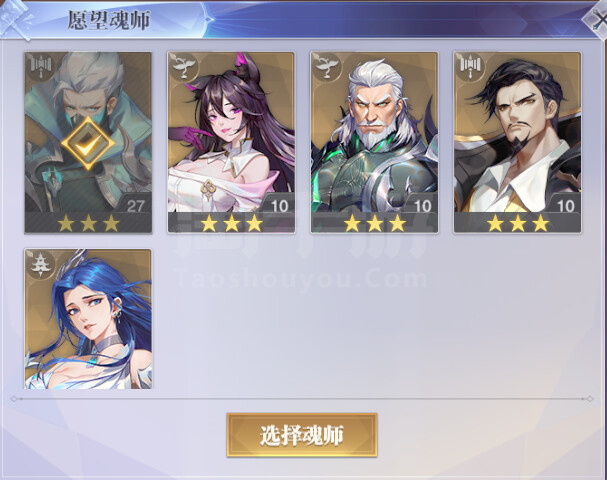Click the dove class icon on fox girl card
This screenshot has height=480, width=607.
pyautogui.click(x=183, y=67)
